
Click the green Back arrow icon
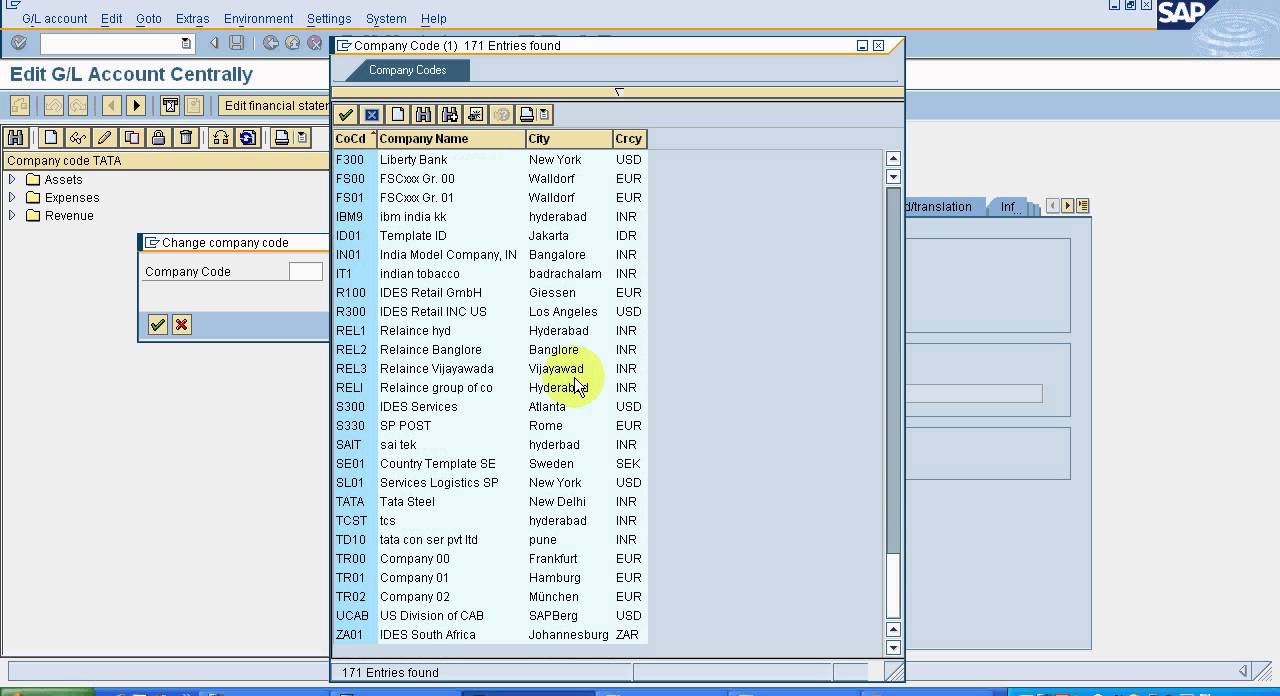(271, 43)
